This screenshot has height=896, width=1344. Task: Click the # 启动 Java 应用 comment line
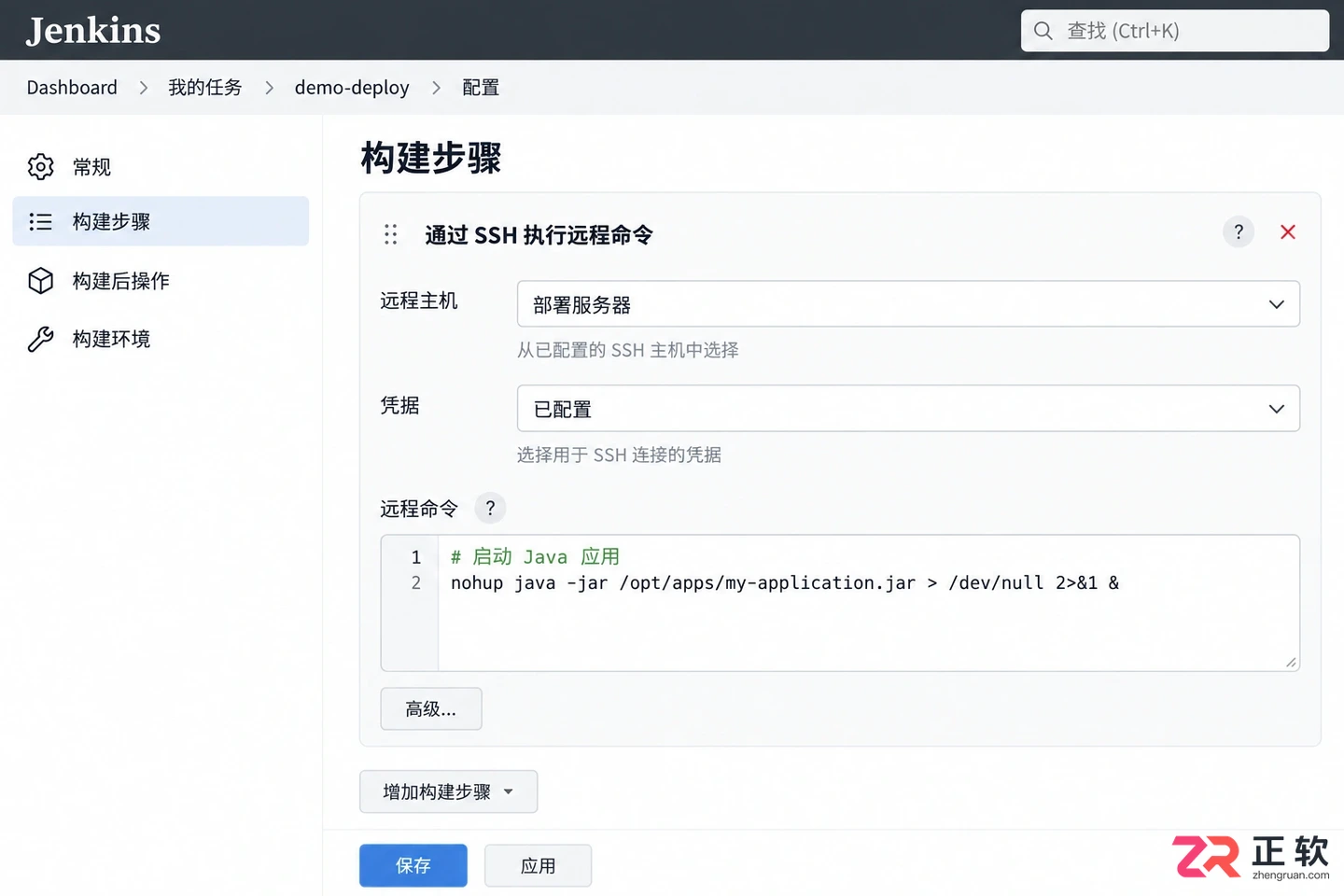535,557
